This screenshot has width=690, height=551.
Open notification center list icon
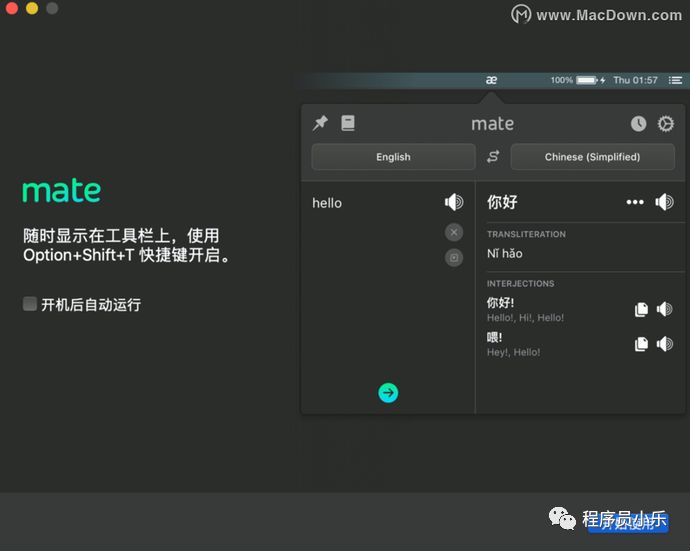[675, 80]
